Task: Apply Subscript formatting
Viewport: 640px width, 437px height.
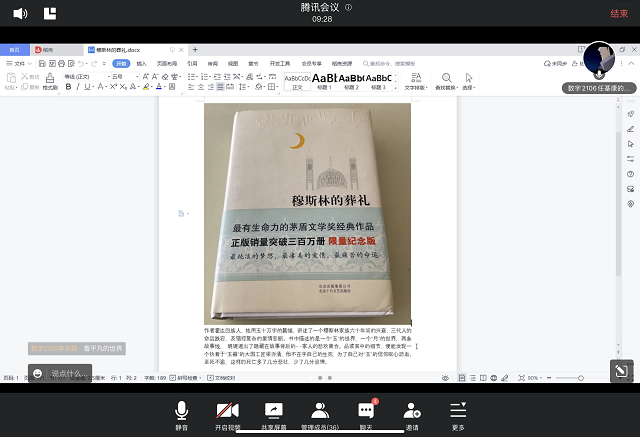Action: click(x=123, y=87)
